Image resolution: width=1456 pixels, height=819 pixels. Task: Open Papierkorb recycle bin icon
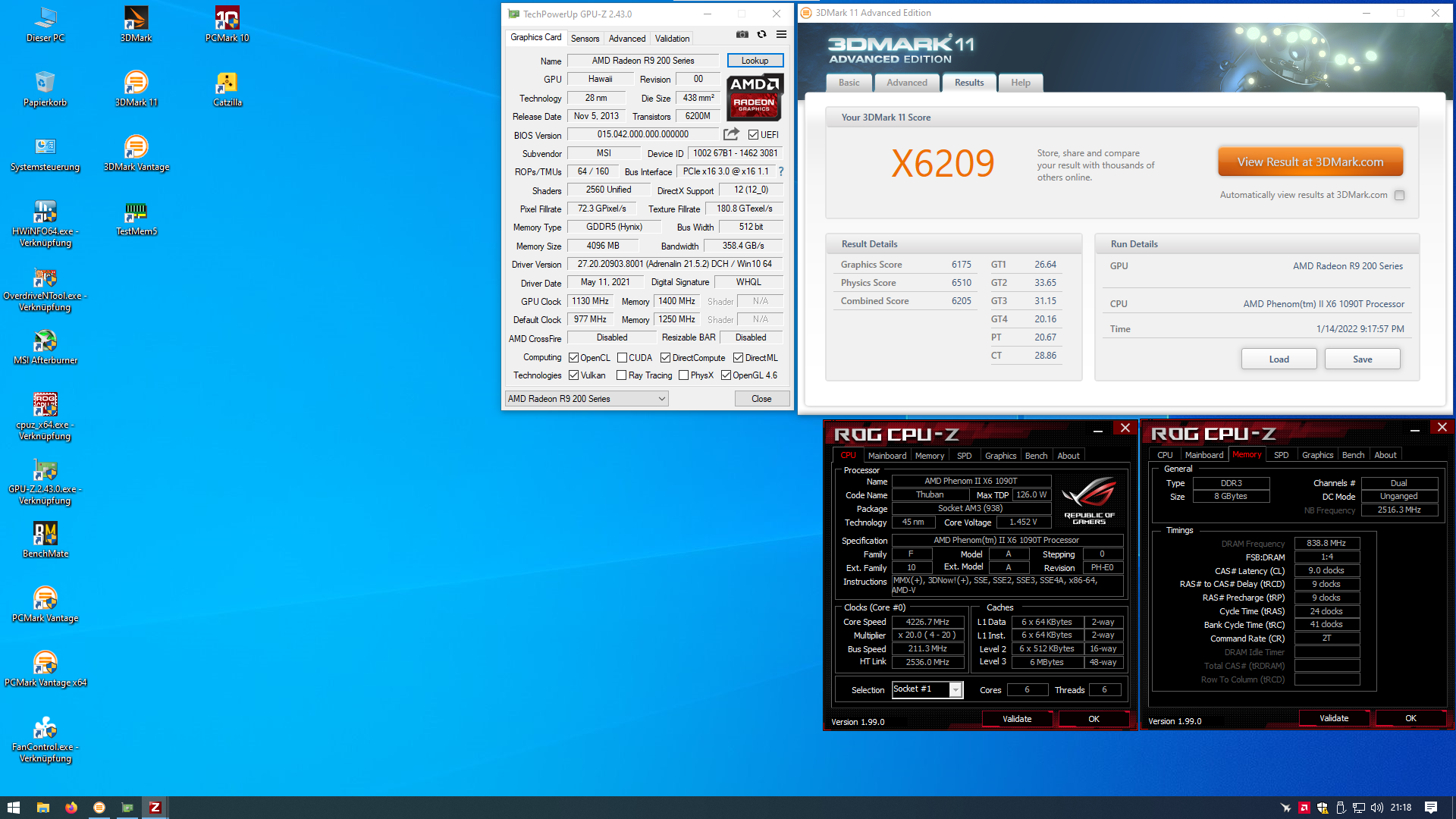45,88
